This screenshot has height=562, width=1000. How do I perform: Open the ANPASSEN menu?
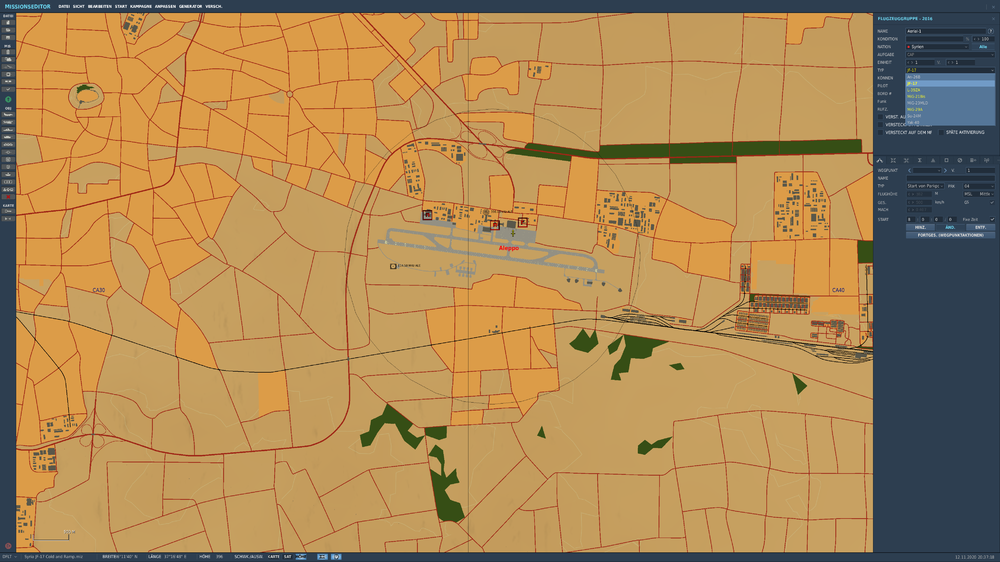[x=165, y=6]
